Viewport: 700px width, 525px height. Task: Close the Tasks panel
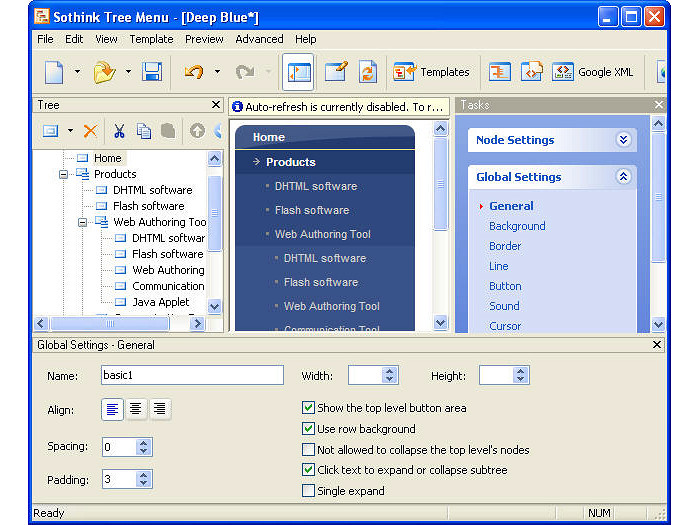[x=659, y=105]
